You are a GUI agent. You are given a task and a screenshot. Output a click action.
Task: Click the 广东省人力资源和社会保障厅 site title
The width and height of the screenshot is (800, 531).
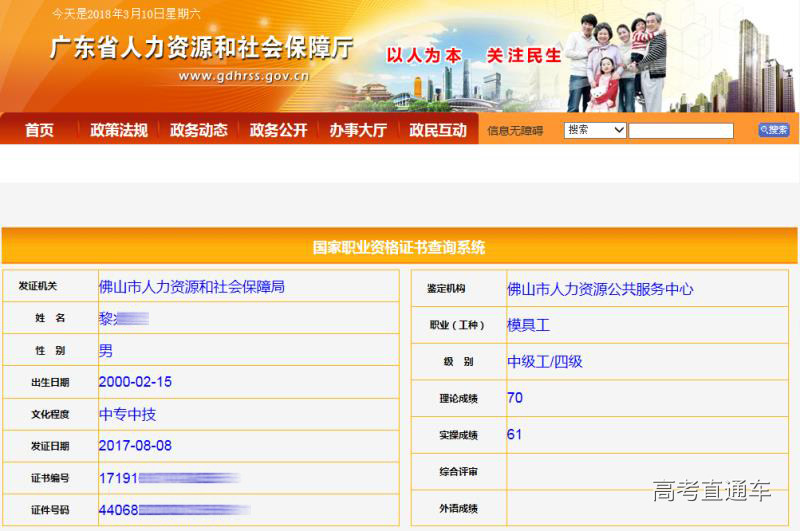click(202, 47)
